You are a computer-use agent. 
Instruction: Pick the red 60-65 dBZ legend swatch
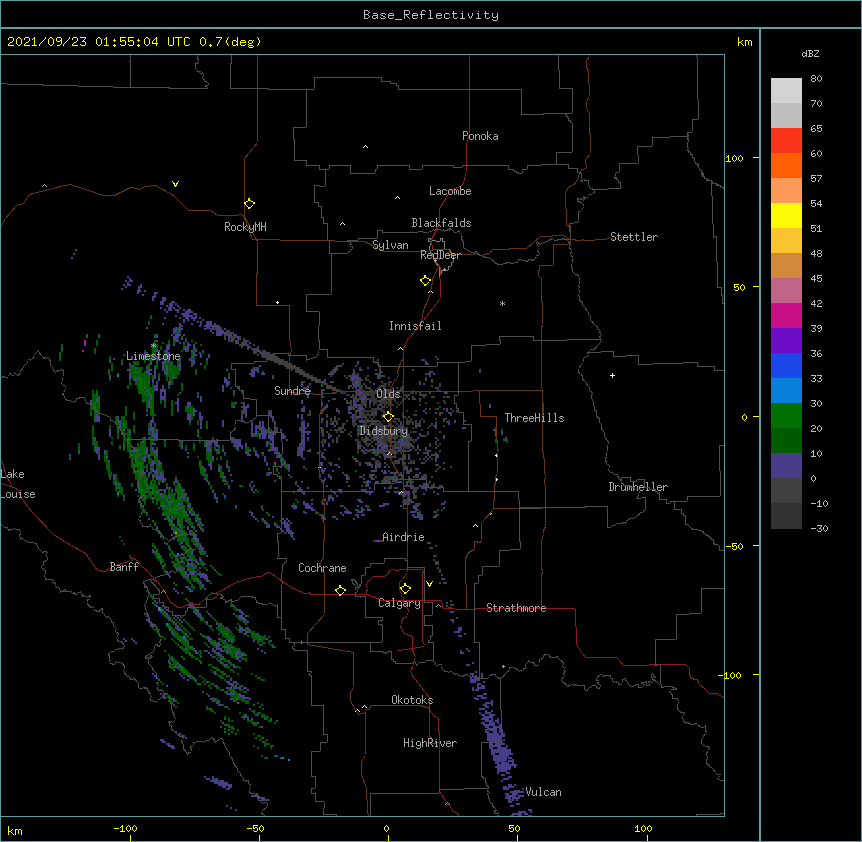click(x=786, y=141)
